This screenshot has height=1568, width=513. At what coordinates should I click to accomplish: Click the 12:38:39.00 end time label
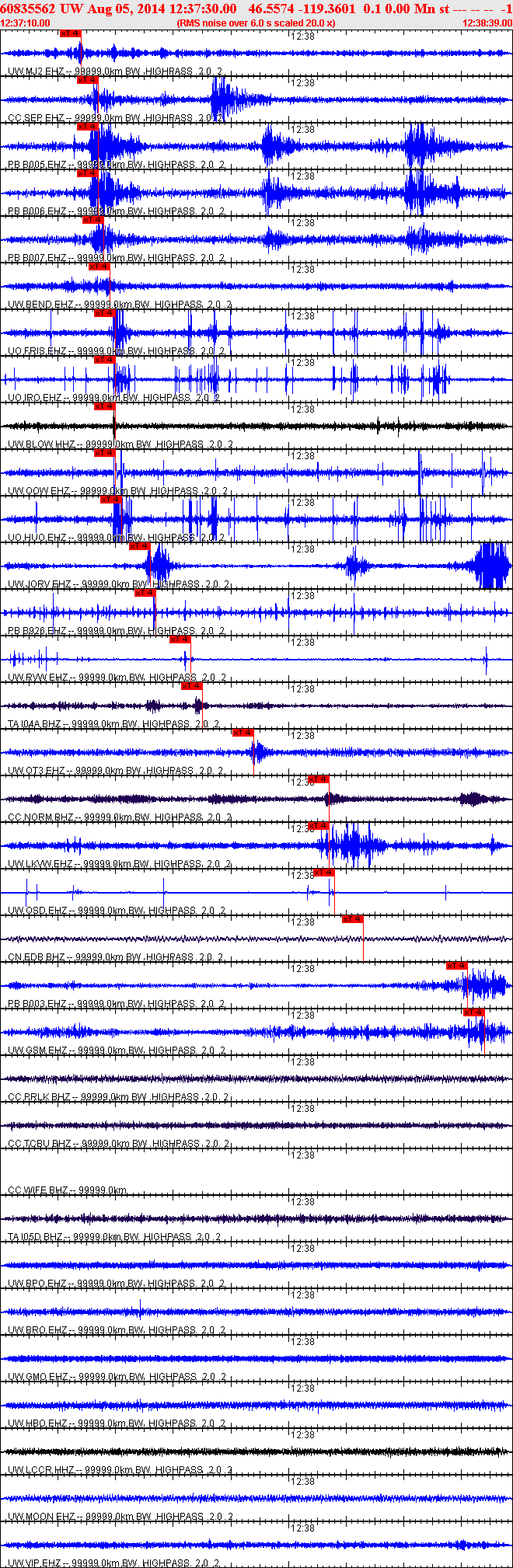pos(487,23)
